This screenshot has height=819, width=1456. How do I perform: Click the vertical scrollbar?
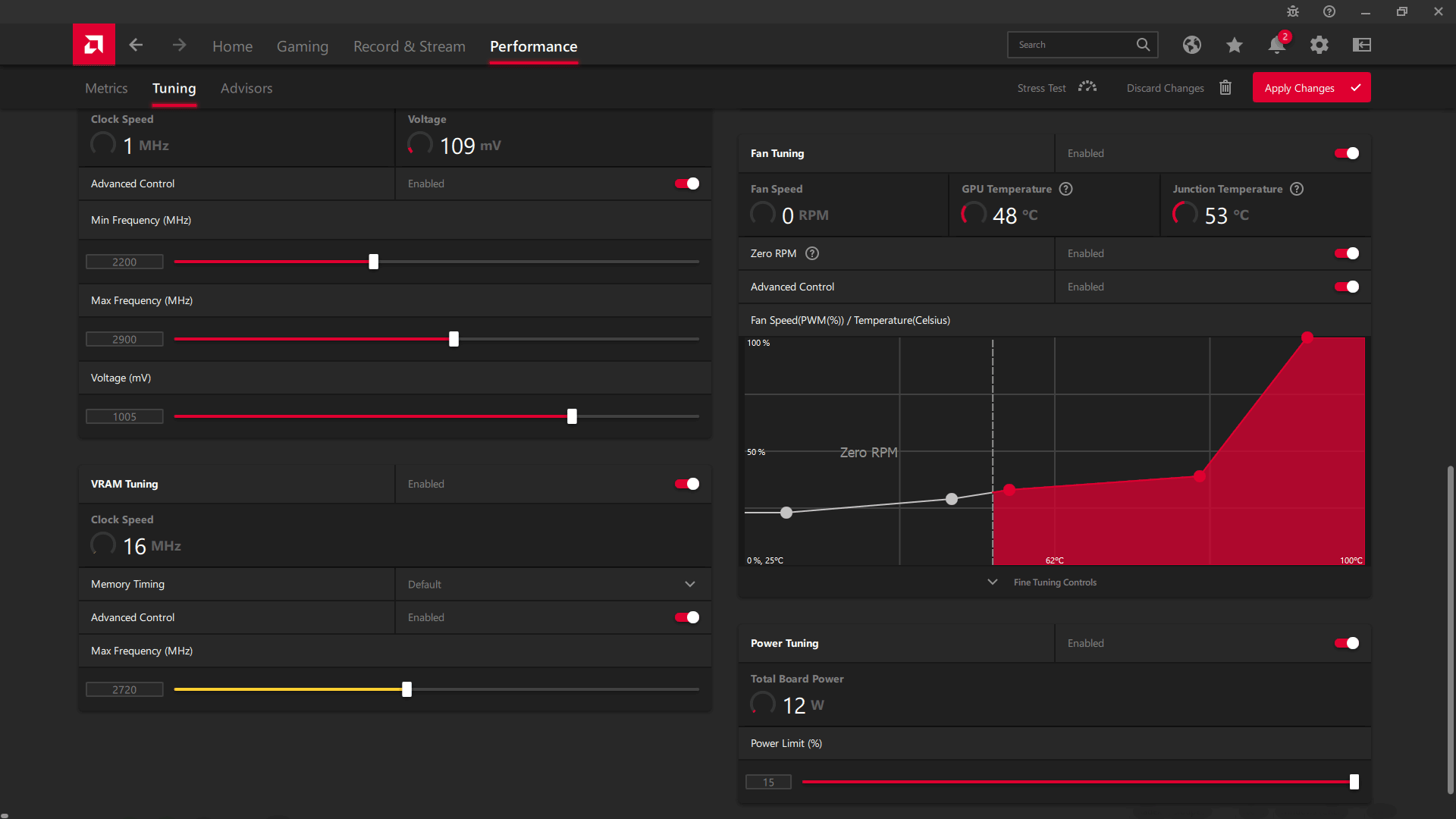click(1450, 629)
